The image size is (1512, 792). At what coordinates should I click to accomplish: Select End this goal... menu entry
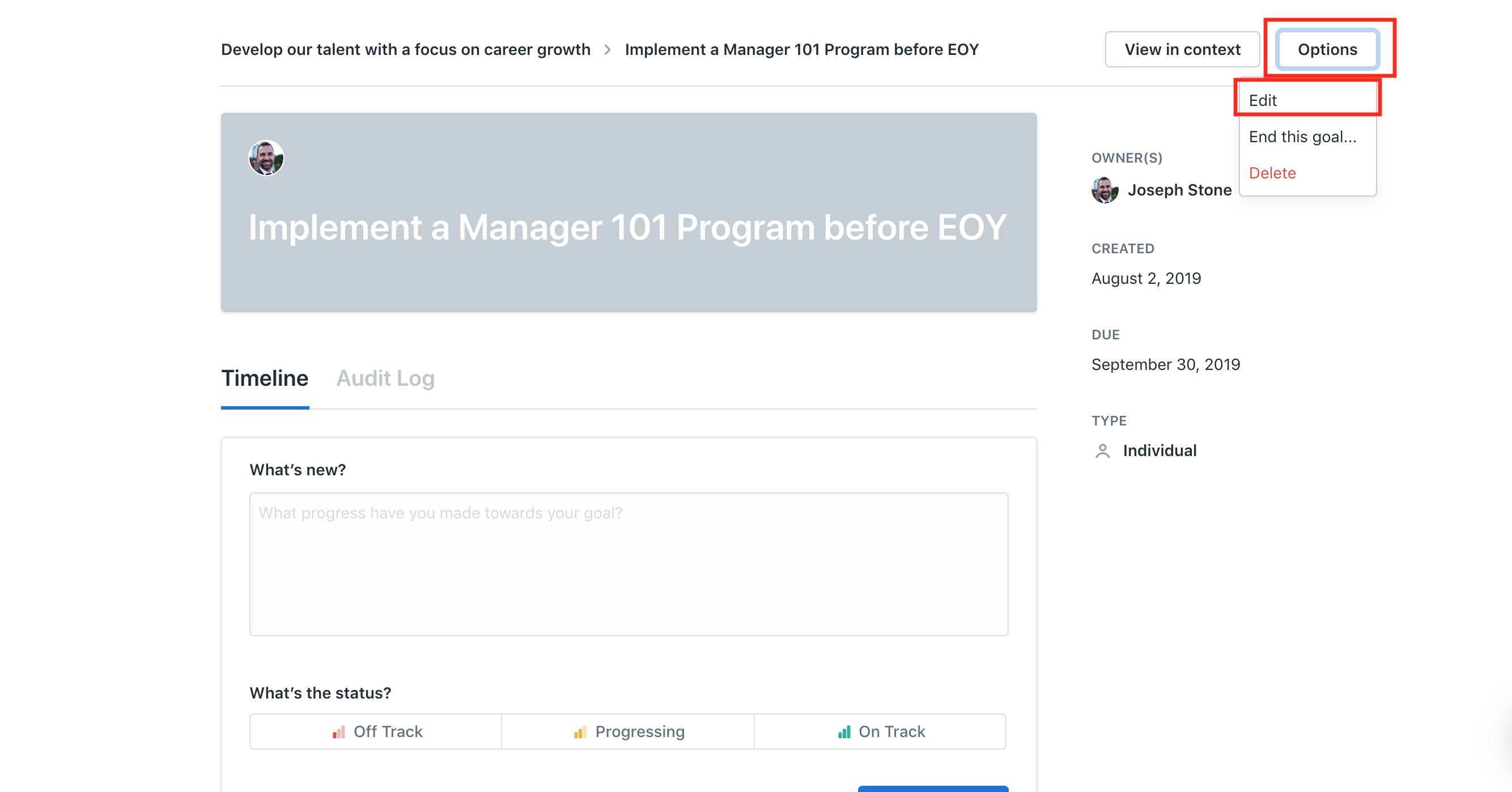[x=1308, y=137]
